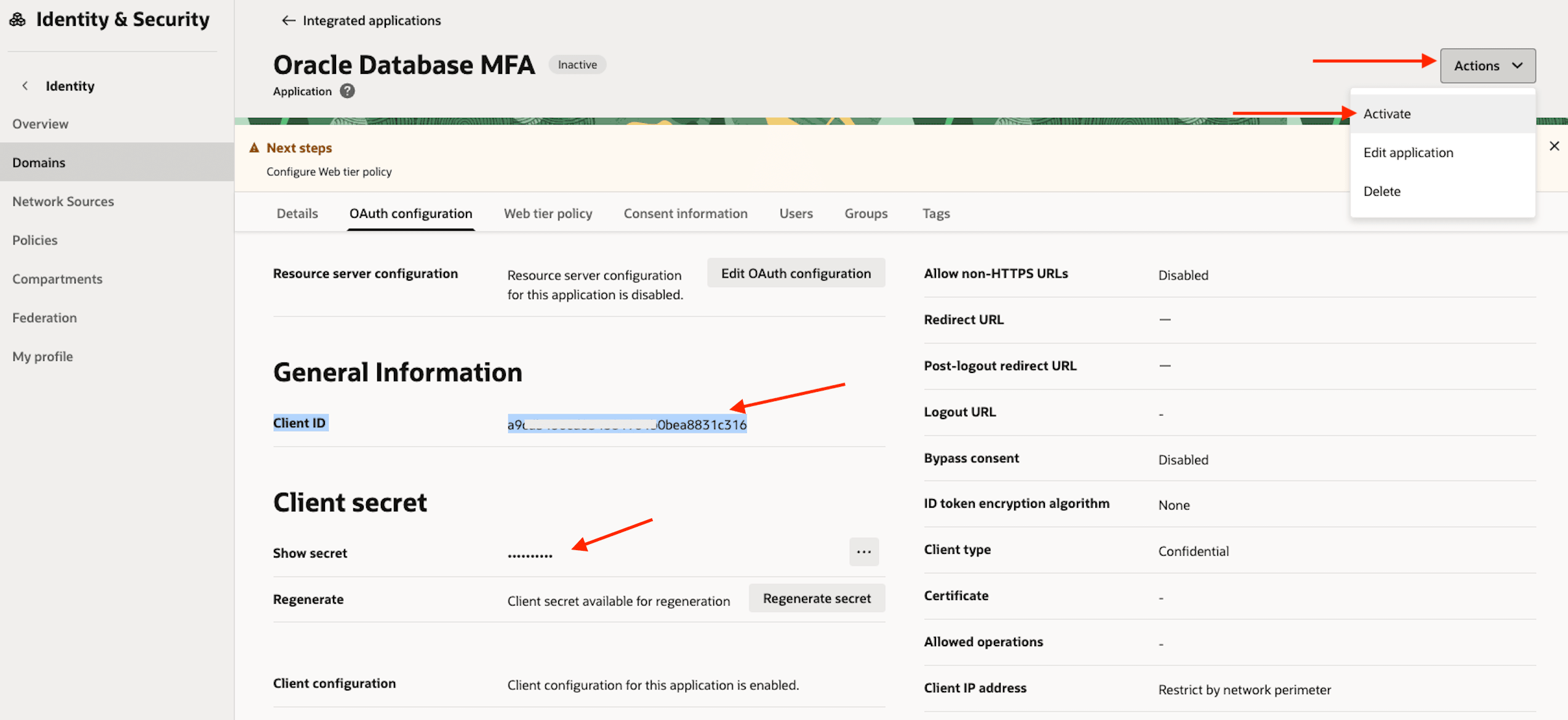
Task: Select Edit application from the dropdown
Action: 1409,152
